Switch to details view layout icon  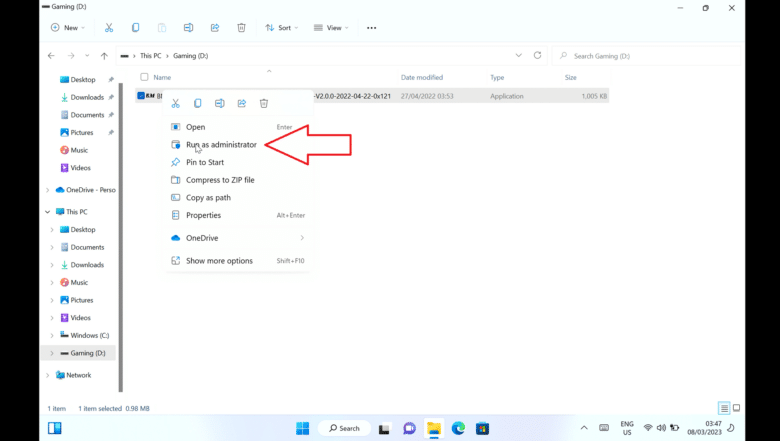point(724,408)
